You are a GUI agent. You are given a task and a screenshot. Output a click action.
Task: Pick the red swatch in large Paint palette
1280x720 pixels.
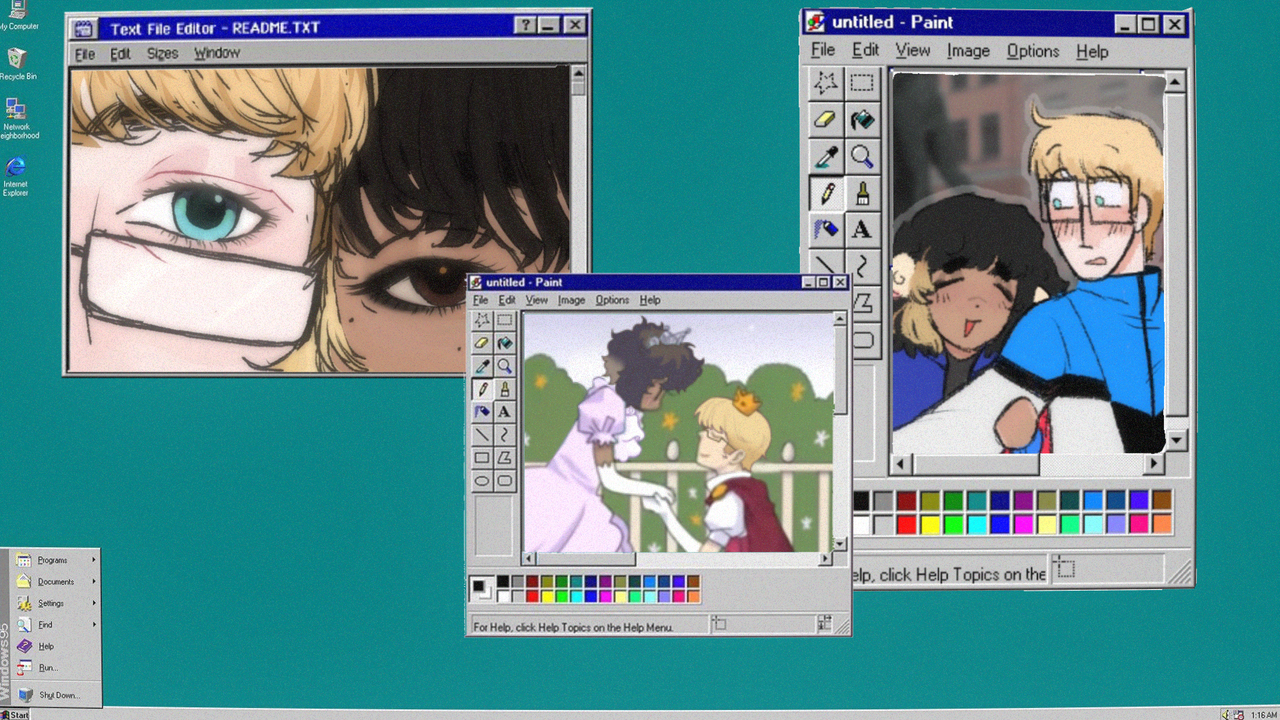pyautogui.click(x=907, y=524)
